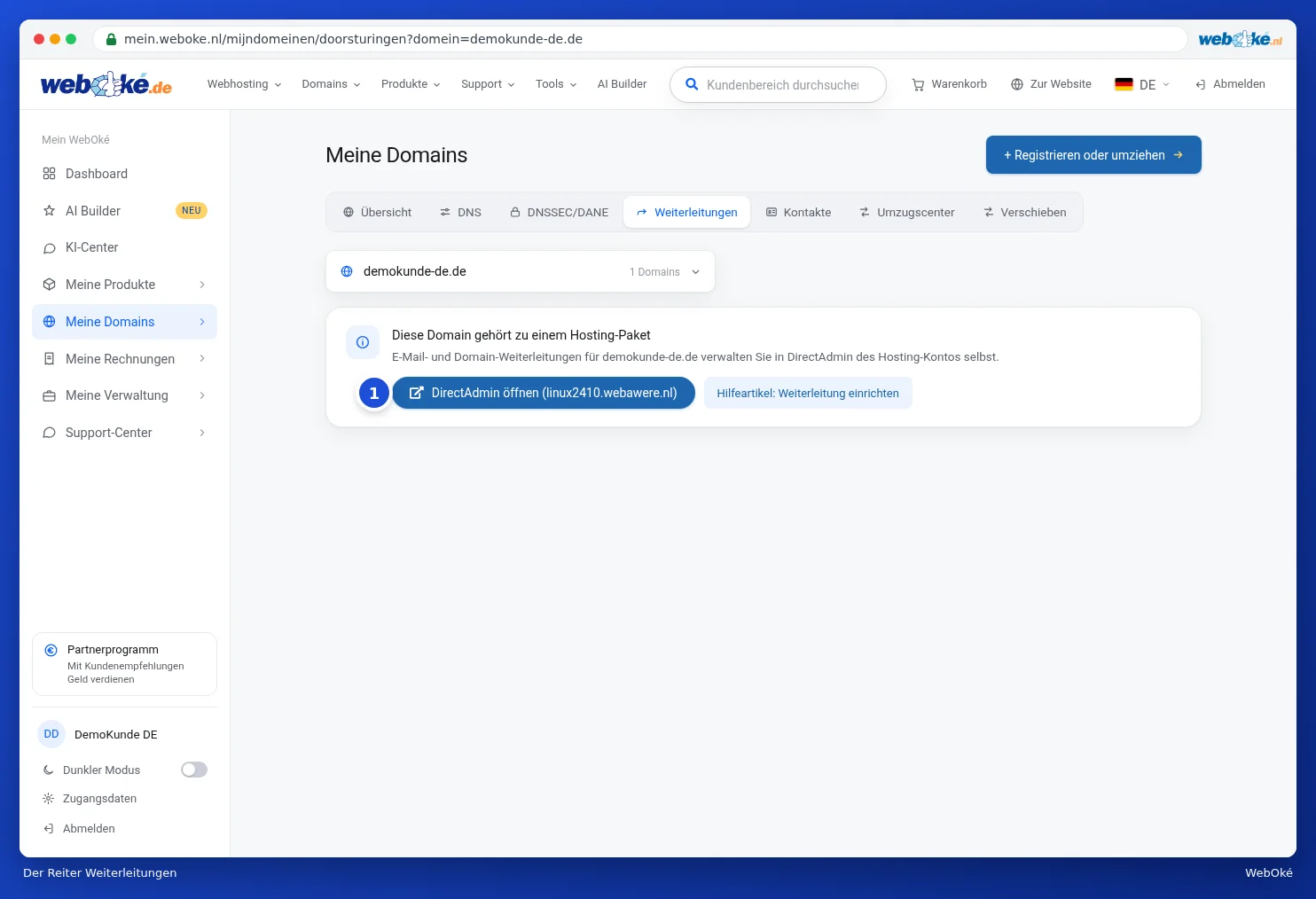Click the KI-Center chat bubble icon

pyautogui.click(x=50, y=247)
